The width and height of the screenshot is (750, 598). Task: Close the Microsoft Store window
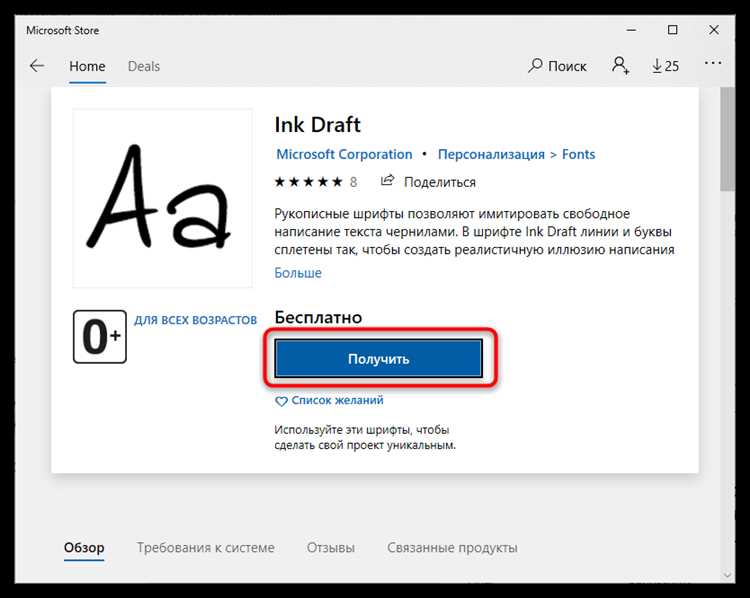[714, 30]
